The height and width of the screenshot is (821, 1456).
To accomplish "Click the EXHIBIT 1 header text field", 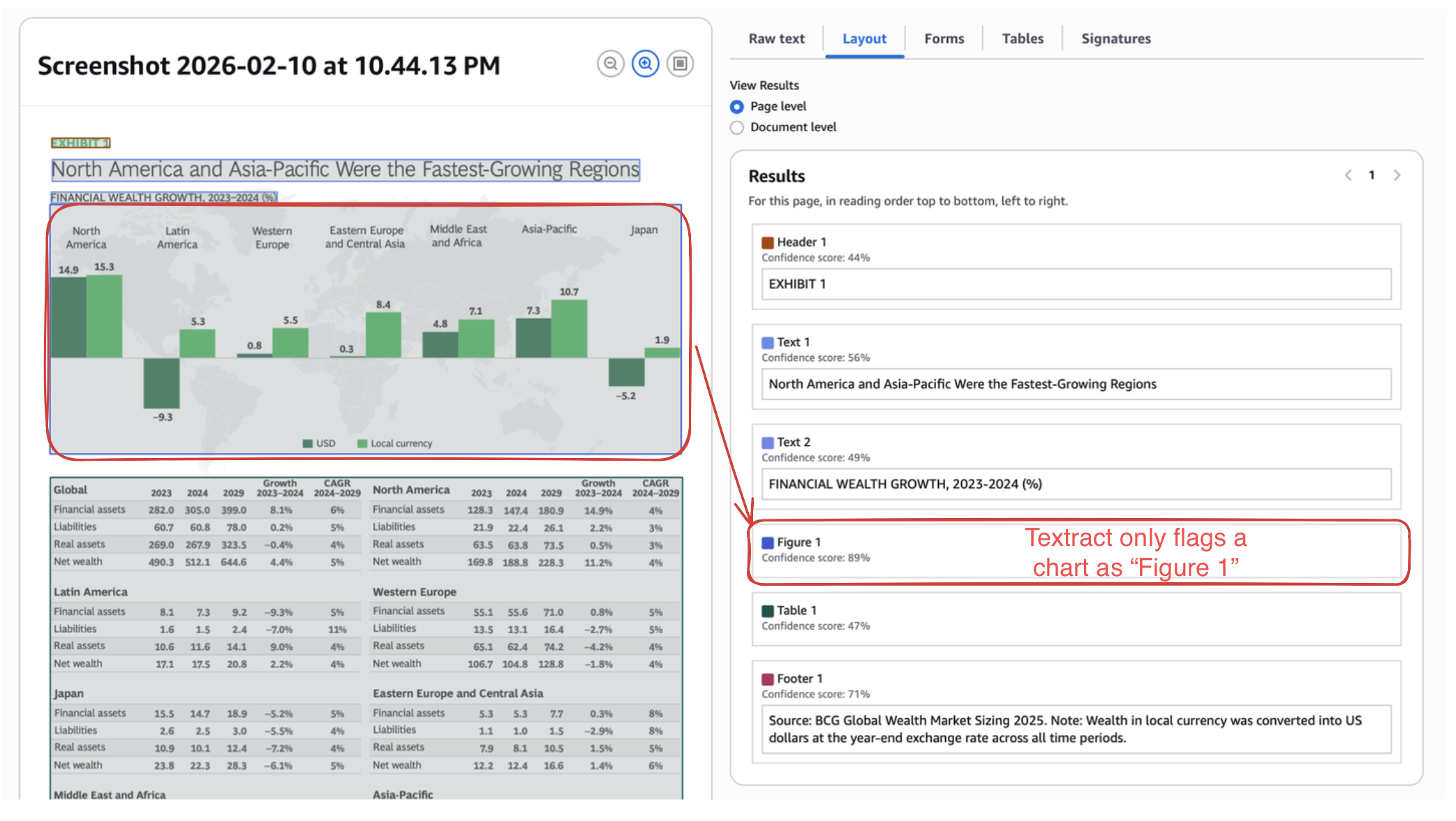I will click(1076, 284).
